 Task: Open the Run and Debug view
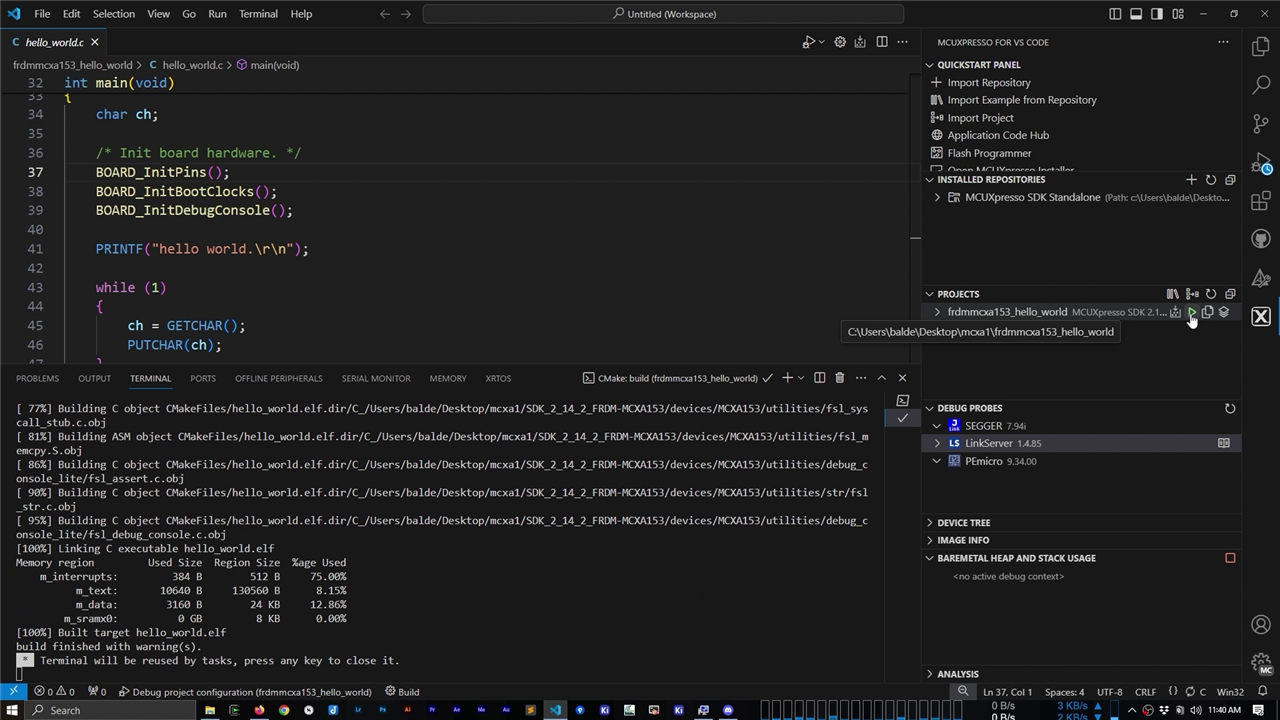tap(1260, 162)
